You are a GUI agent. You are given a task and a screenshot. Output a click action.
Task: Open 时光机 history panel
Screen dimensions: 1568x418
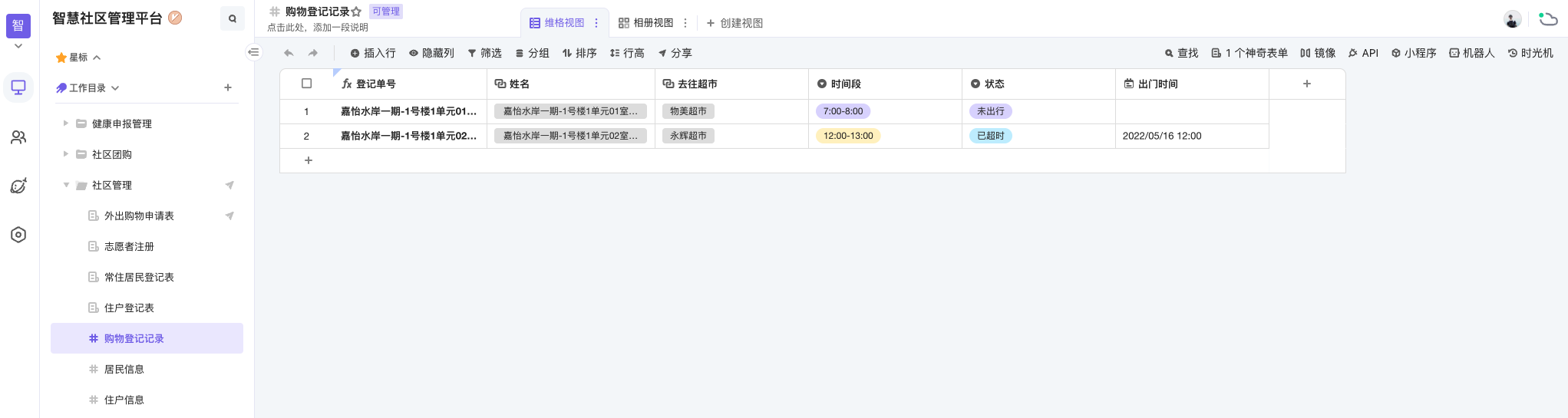(1530, 53)
